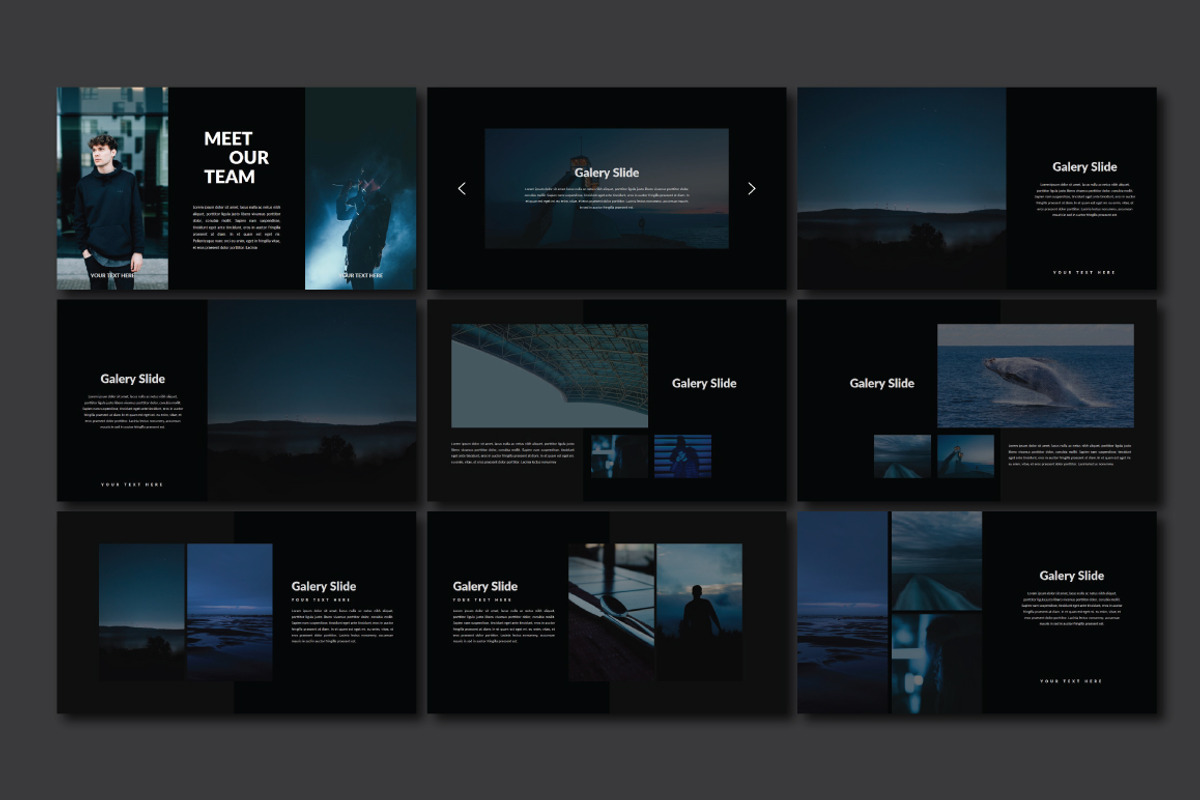The width and height of the screenshot is (1200, 800).
Task: Select the dark thumbnail left of the blue-striped figure
Action: [x=619, y=456]
